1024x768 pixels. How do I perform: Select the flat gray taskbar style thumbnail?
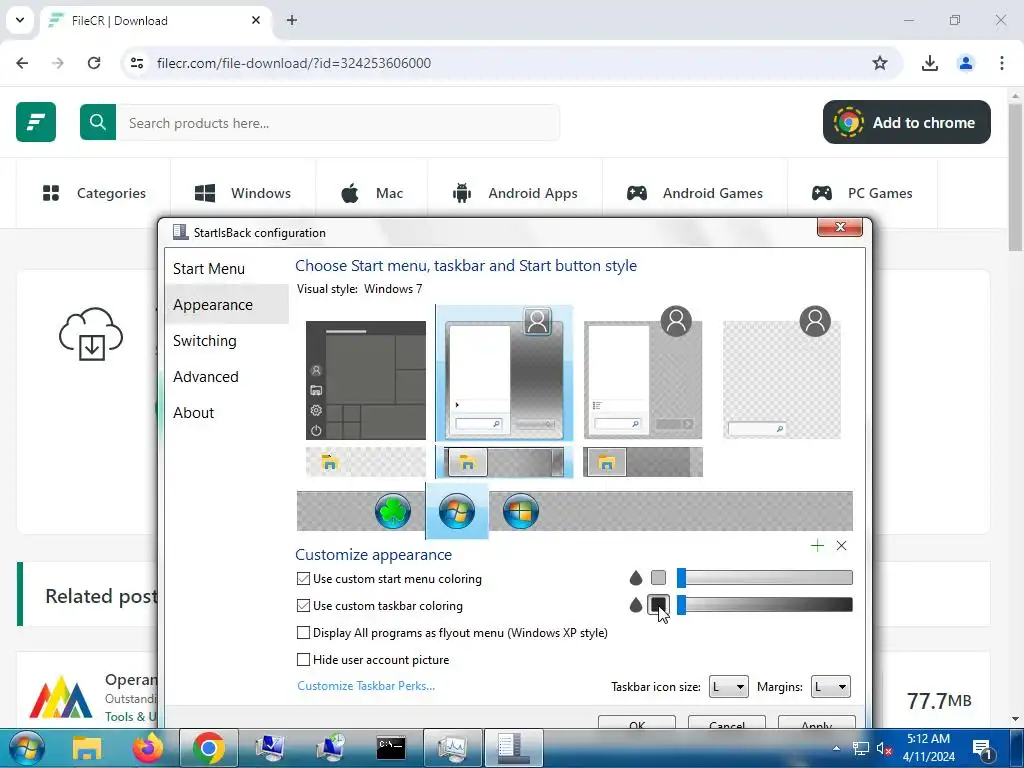643,462
